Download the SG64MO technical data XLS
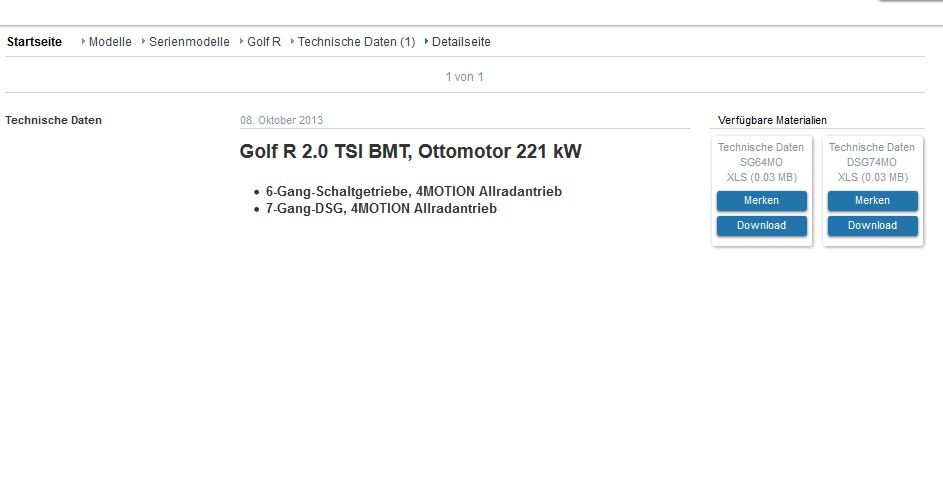Image resolution: width=943 pixels, height=494 pixels. pyautogui.click(x=761, y=226)
